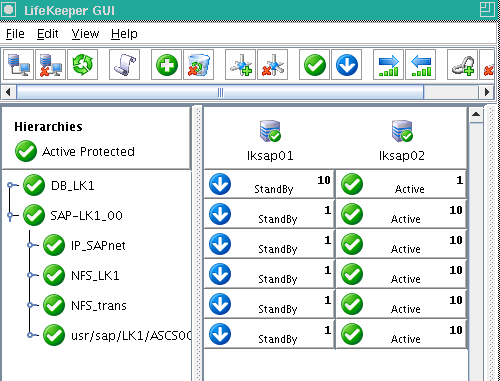Image resolution: width=500 pixels, height=381 pixels.
Task: Click the IP_SAPnet StandBy icon on lksap01
Action: click(x=220, y=244)
